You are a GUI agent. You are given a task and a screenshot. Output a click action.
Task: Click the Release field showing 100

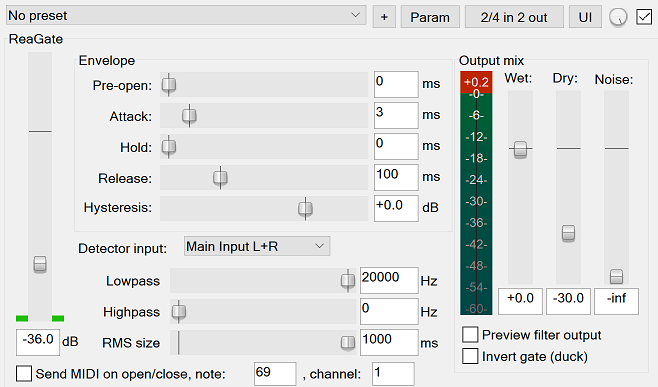pyautogui.click(x=396, y=178)
